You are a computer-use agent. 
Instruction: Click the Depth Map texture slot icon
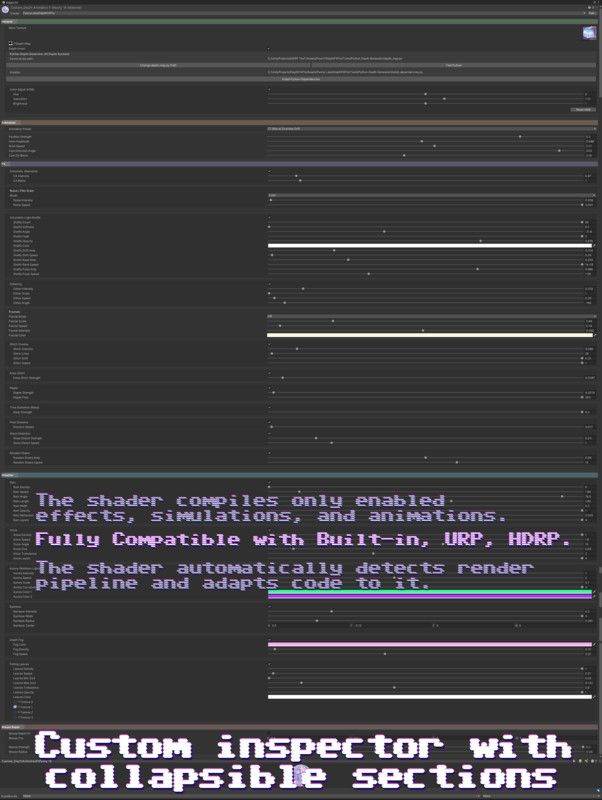(10, 43)
